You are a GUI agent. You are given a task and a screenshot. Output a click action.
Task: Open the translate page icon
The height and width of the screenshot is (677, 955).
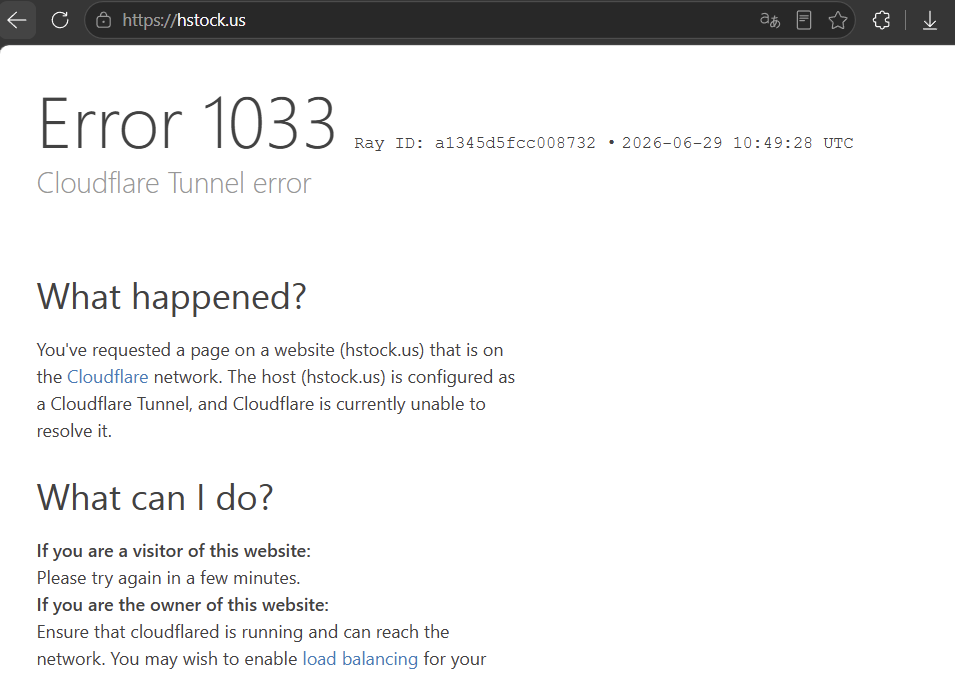pyautogui.click(x=770, y=20)
